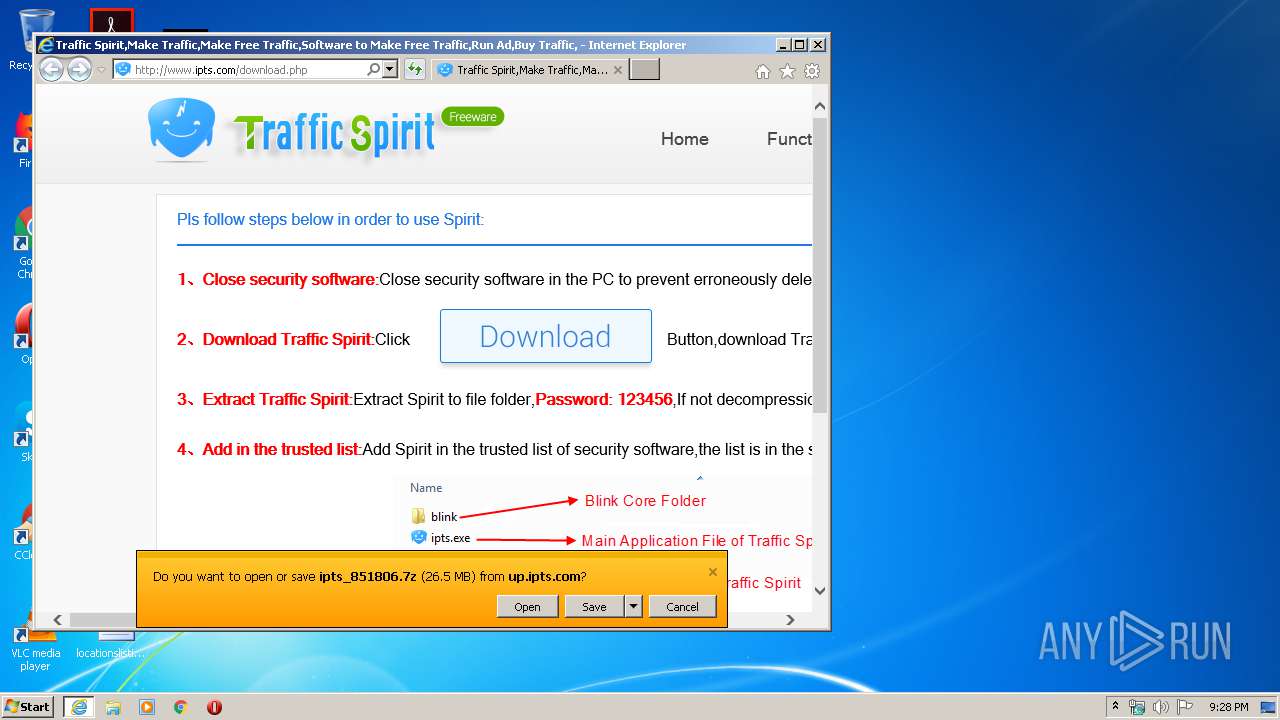Click the Freeware badge

click(472, 117)
